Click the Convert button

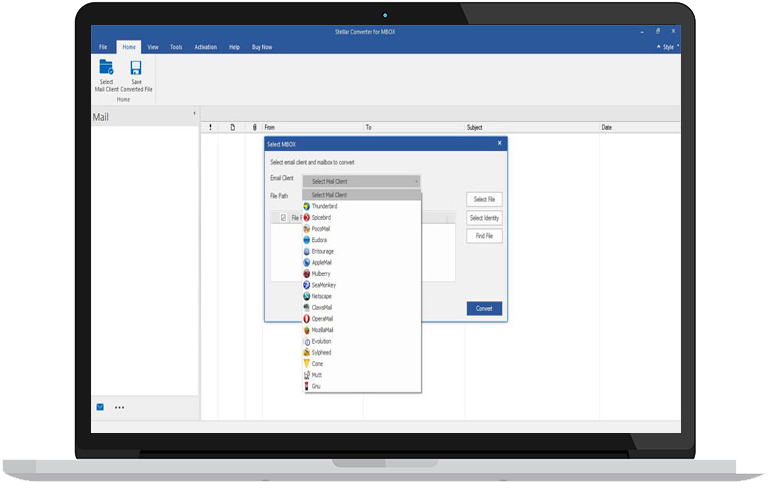pyautogui.click(x=484, y=309)
